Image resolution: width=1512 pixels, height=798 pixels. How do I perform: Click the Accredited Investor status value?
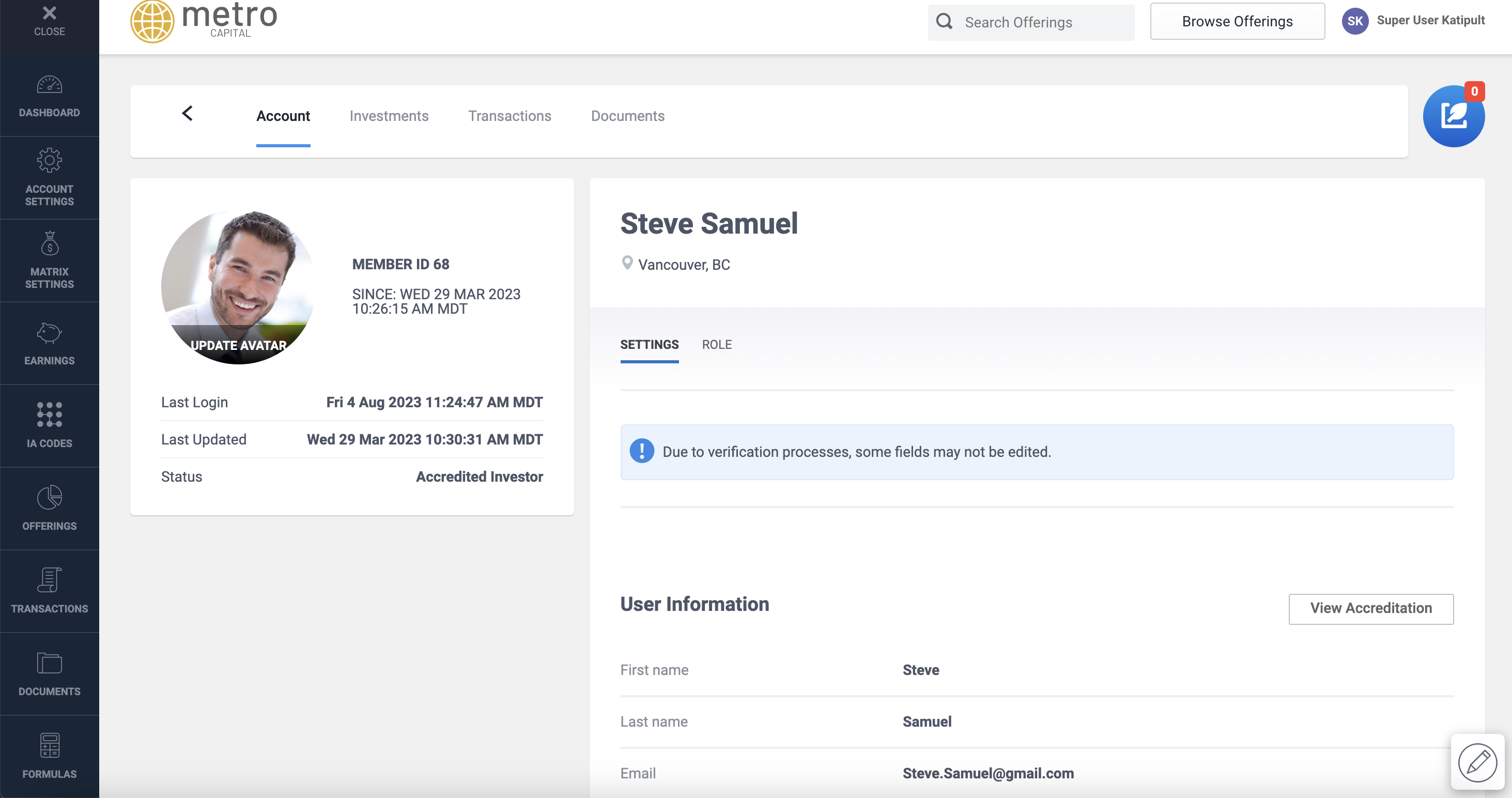click(x=479, y=476)
